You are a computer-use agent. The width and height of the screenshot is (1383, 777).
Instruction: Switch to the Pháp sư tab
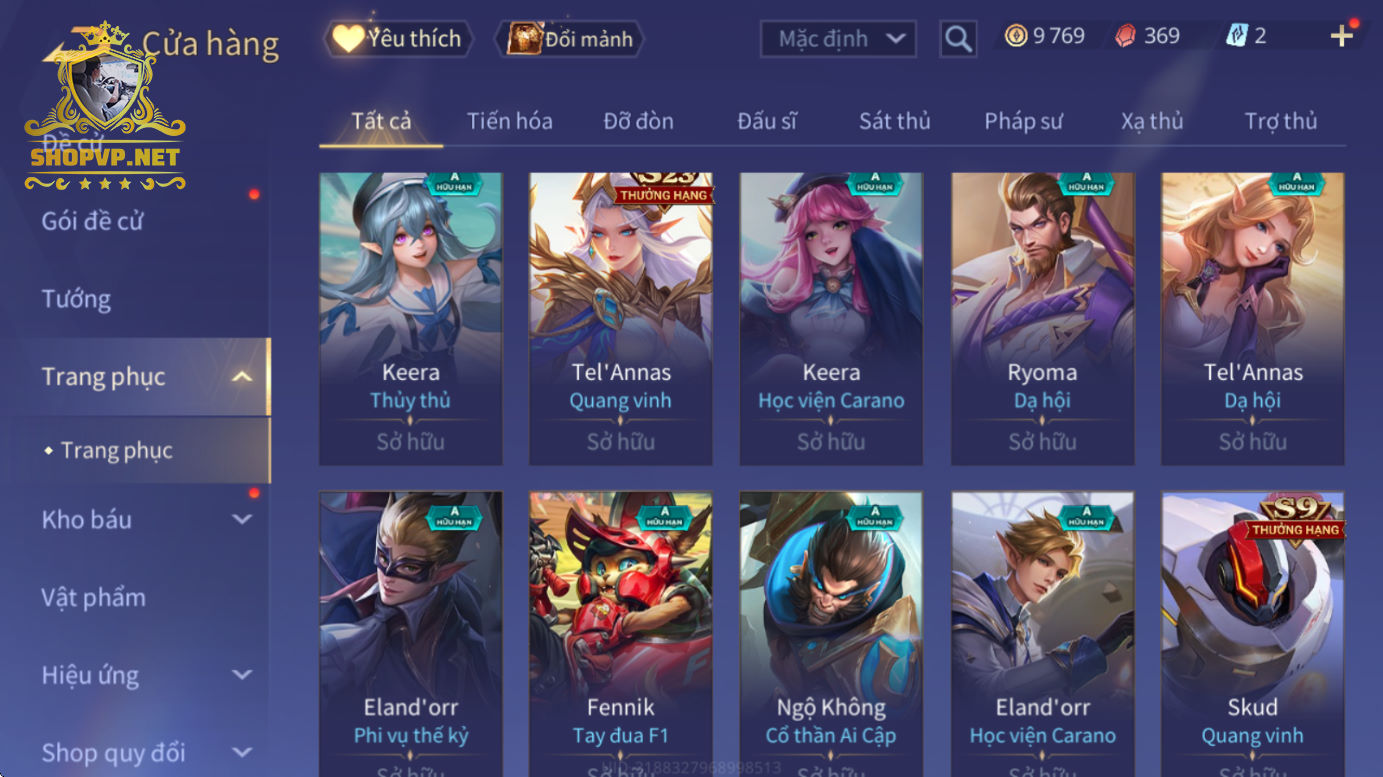point(1023,121)
